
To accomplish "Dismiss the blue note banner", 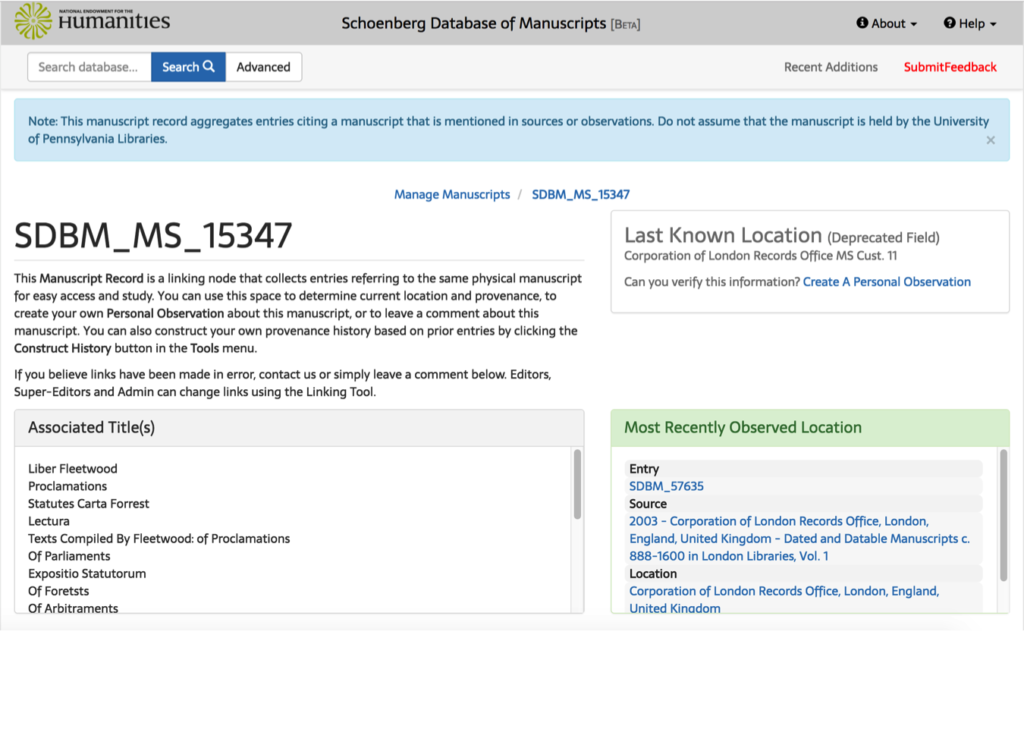I will [x=990, y=140].
